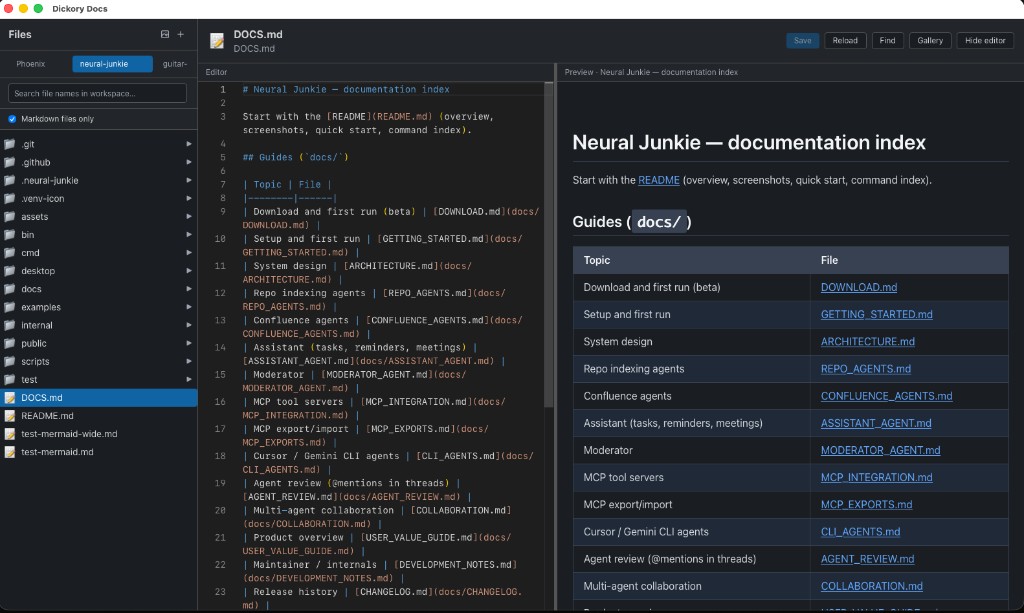Viewport: 1024px width, 613px height.
Task: Click the Hide editor button
Action: [x=985, y=40]
